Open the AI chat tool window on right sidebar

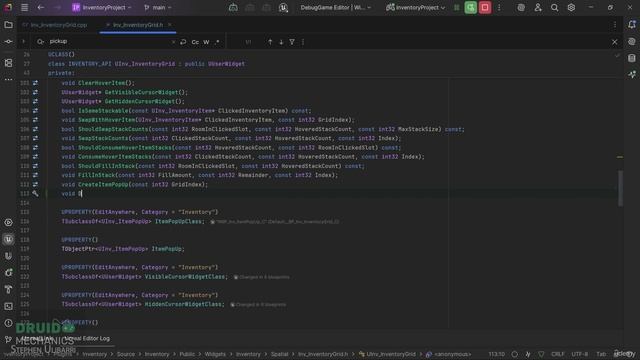632,41
